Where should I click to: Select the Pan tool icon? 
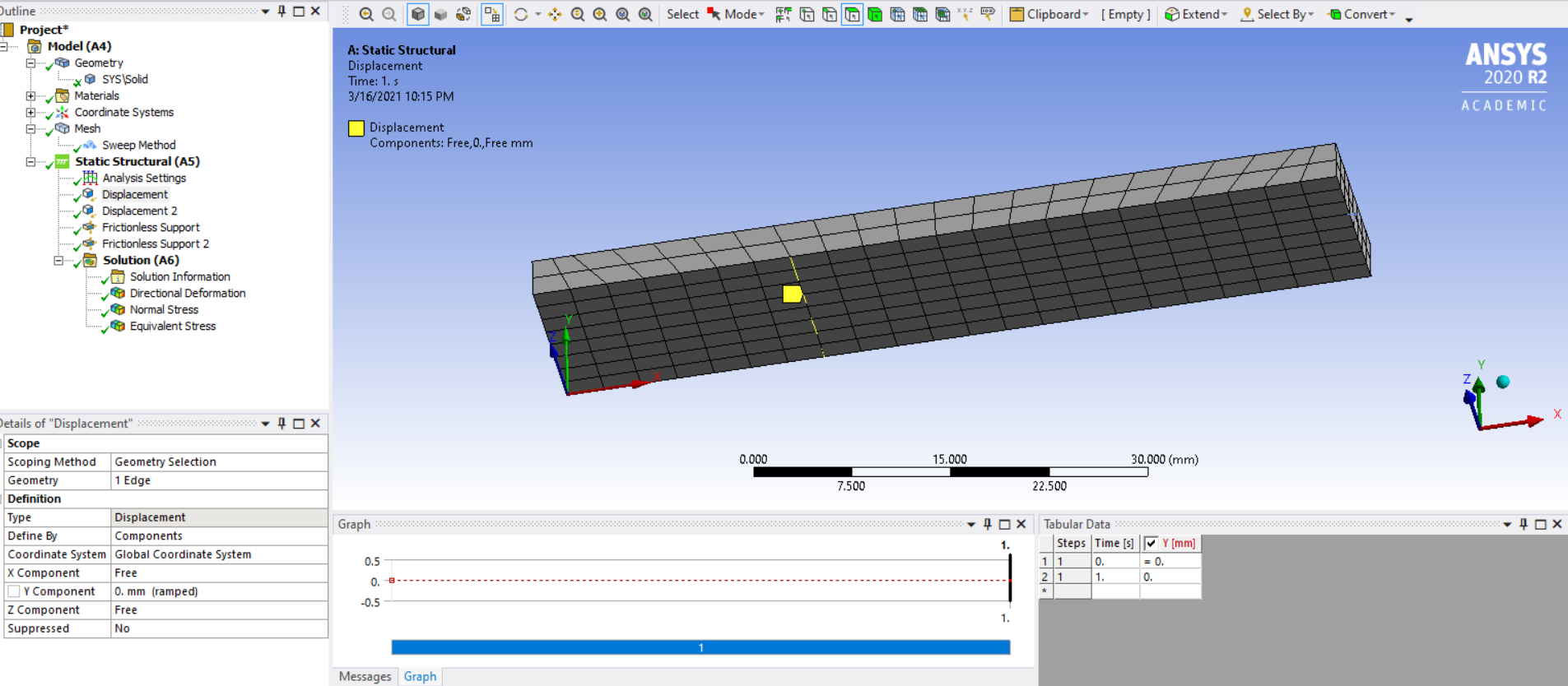pos(555,14)
